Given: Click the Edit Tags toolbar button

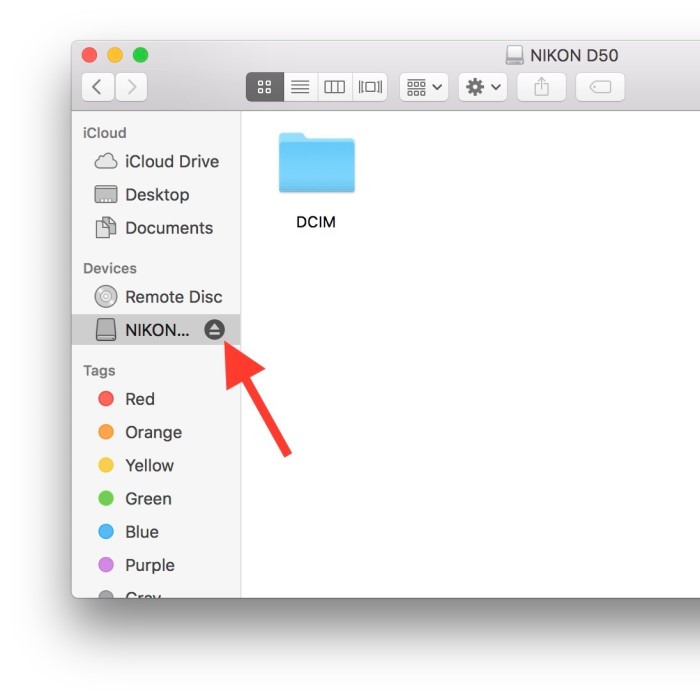Looking at the screenshot, I should [600, 87].
